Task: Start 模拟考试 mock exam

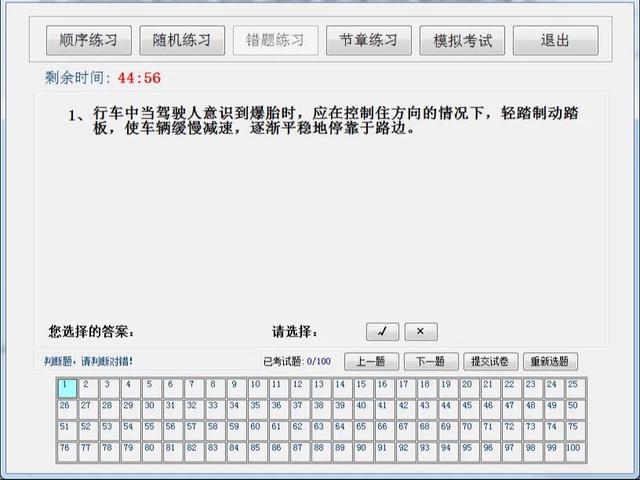Action: pyautogui.click(x=462, y=40)
